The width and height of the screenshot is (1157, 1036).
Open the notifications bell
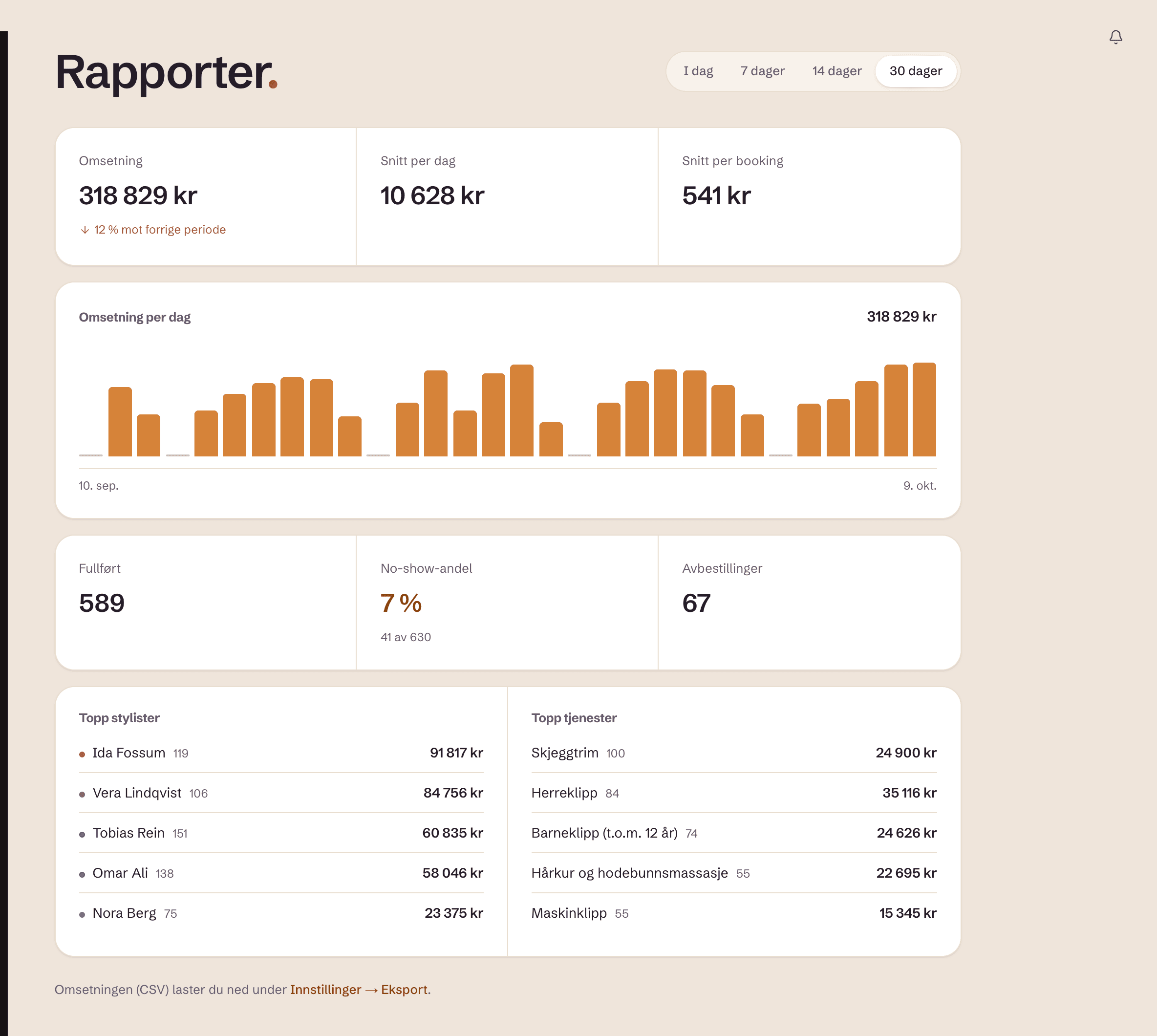(x=1115, y=37)
